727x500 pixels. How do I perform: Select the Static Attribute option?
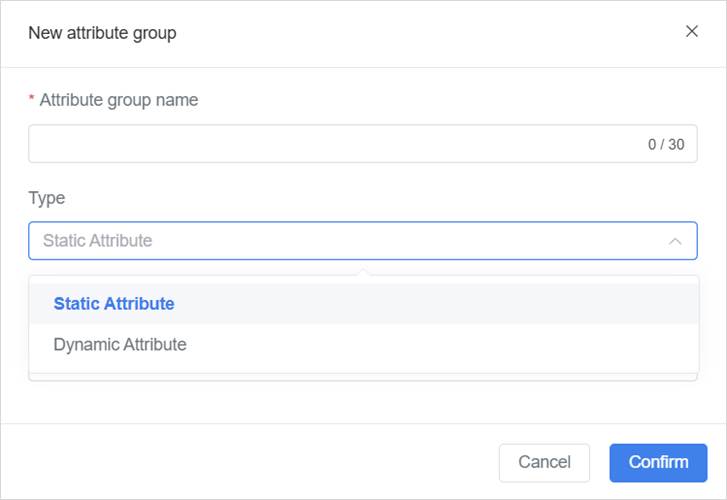tap(114, 304)
